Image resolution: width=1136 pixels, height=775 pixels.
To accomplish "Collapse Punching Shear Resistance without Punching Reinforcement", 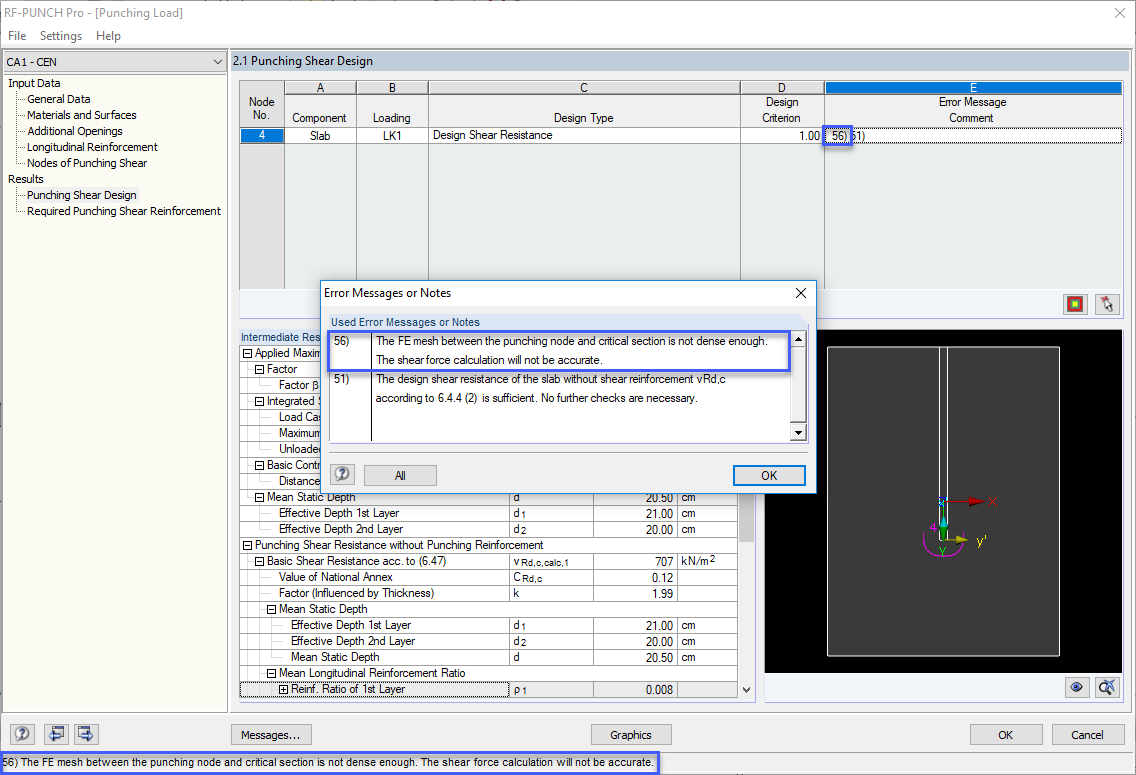I will tap(247, 545).
